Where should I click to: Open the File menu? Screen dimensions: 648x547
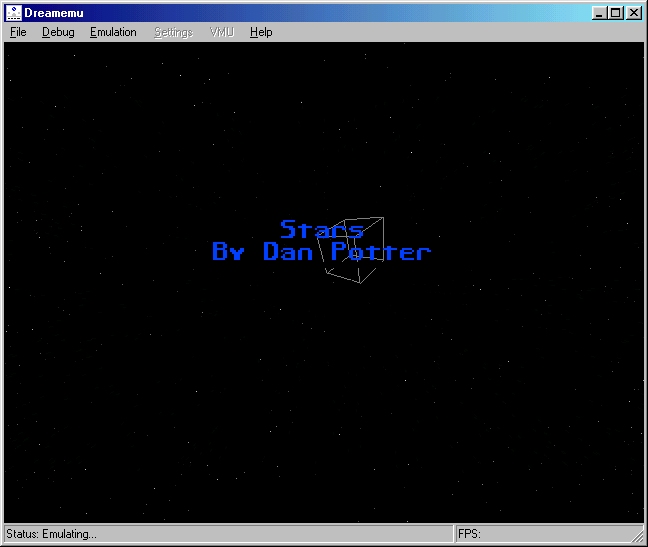tap(18, 32)
